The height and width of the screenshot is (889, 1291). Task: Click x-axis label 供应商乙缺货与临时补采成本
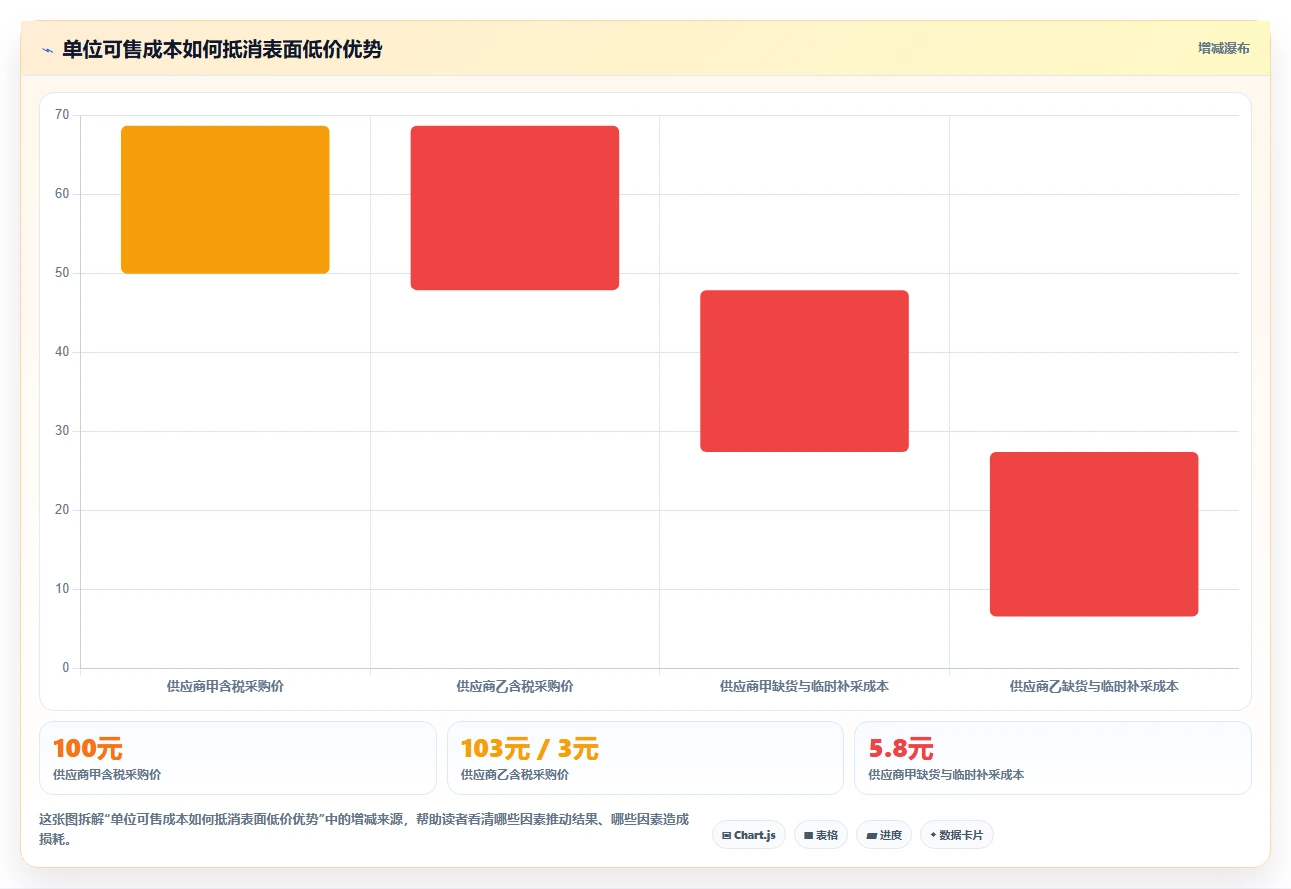click(x=1094, y=687)
